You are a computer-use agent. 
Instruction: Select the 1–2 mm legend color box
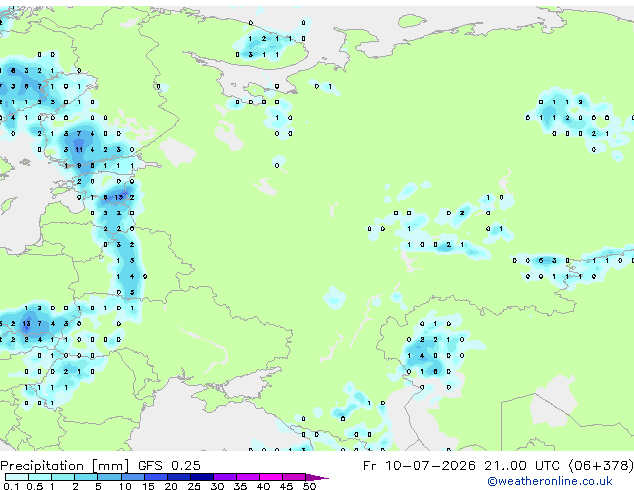point(63,477)
